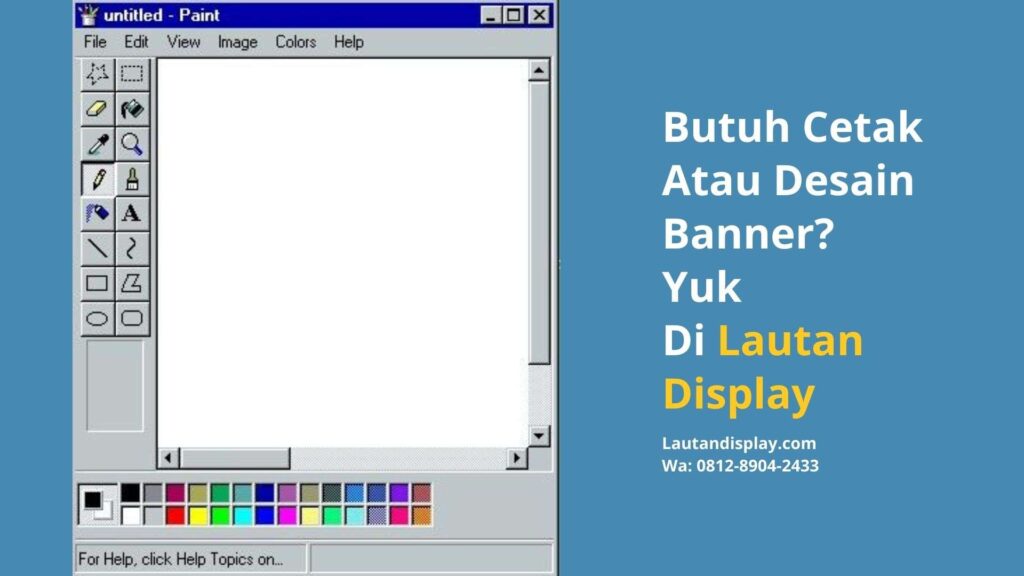Open the View menu

coord(183,42)
